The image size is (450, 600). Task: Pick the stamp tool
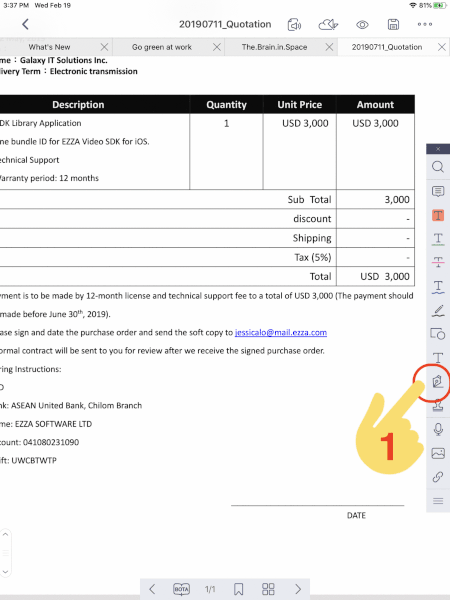[x=438, y=406]
